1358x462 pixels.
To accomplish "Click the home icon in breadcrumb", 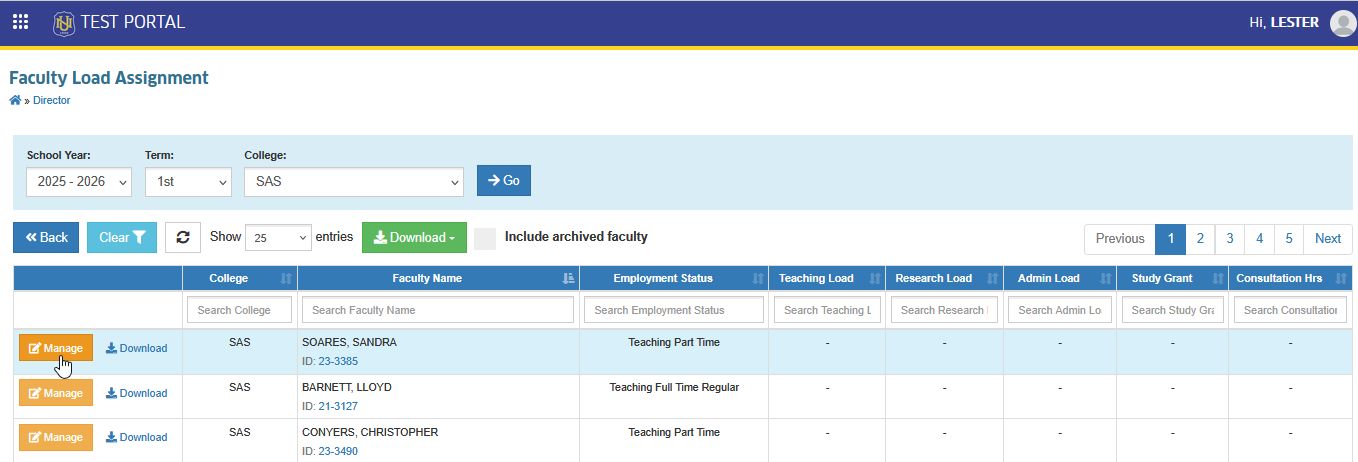I will [15, 100].
